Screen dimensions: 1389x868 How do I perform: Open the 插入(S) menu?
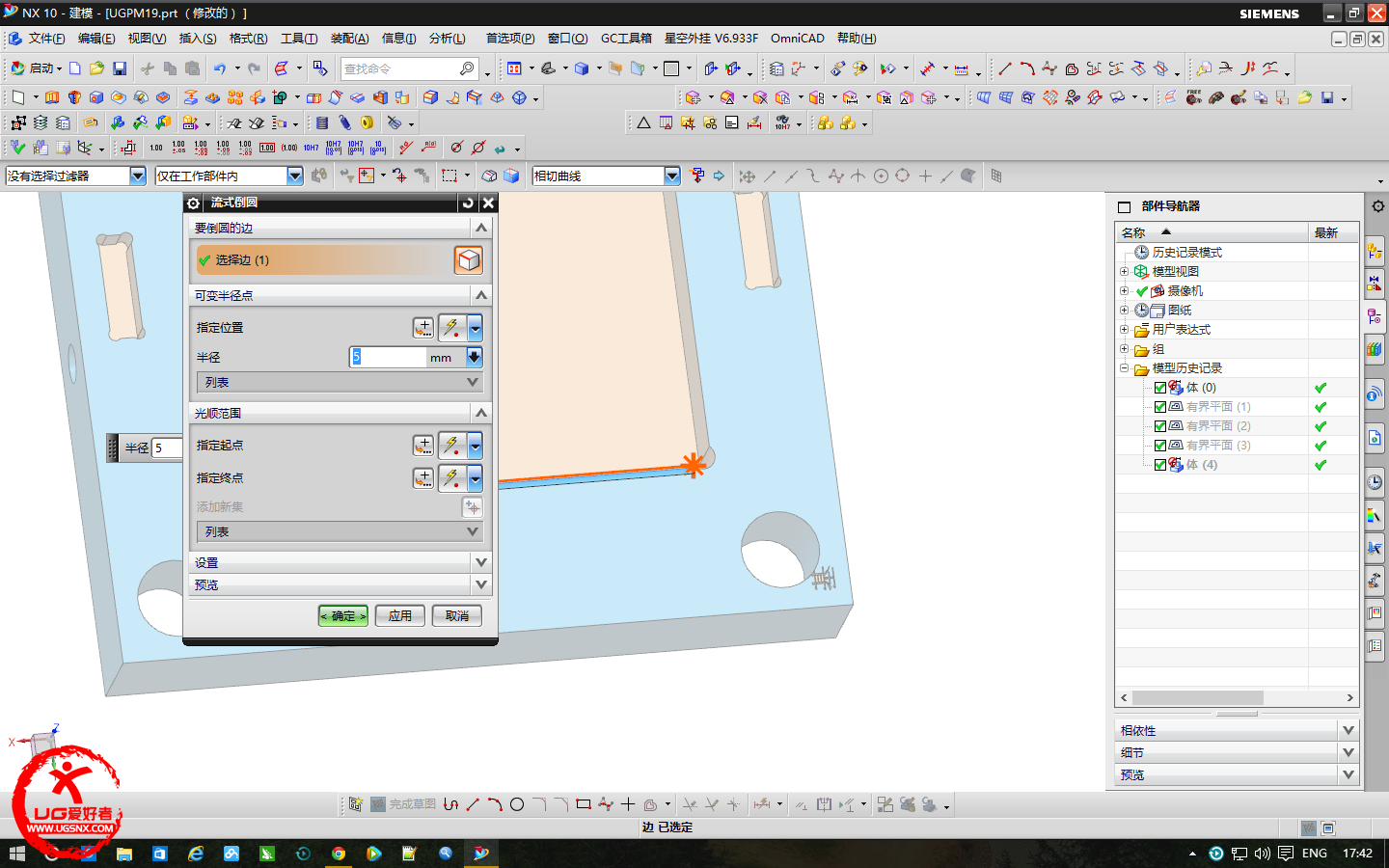click(x=198, y=39)
